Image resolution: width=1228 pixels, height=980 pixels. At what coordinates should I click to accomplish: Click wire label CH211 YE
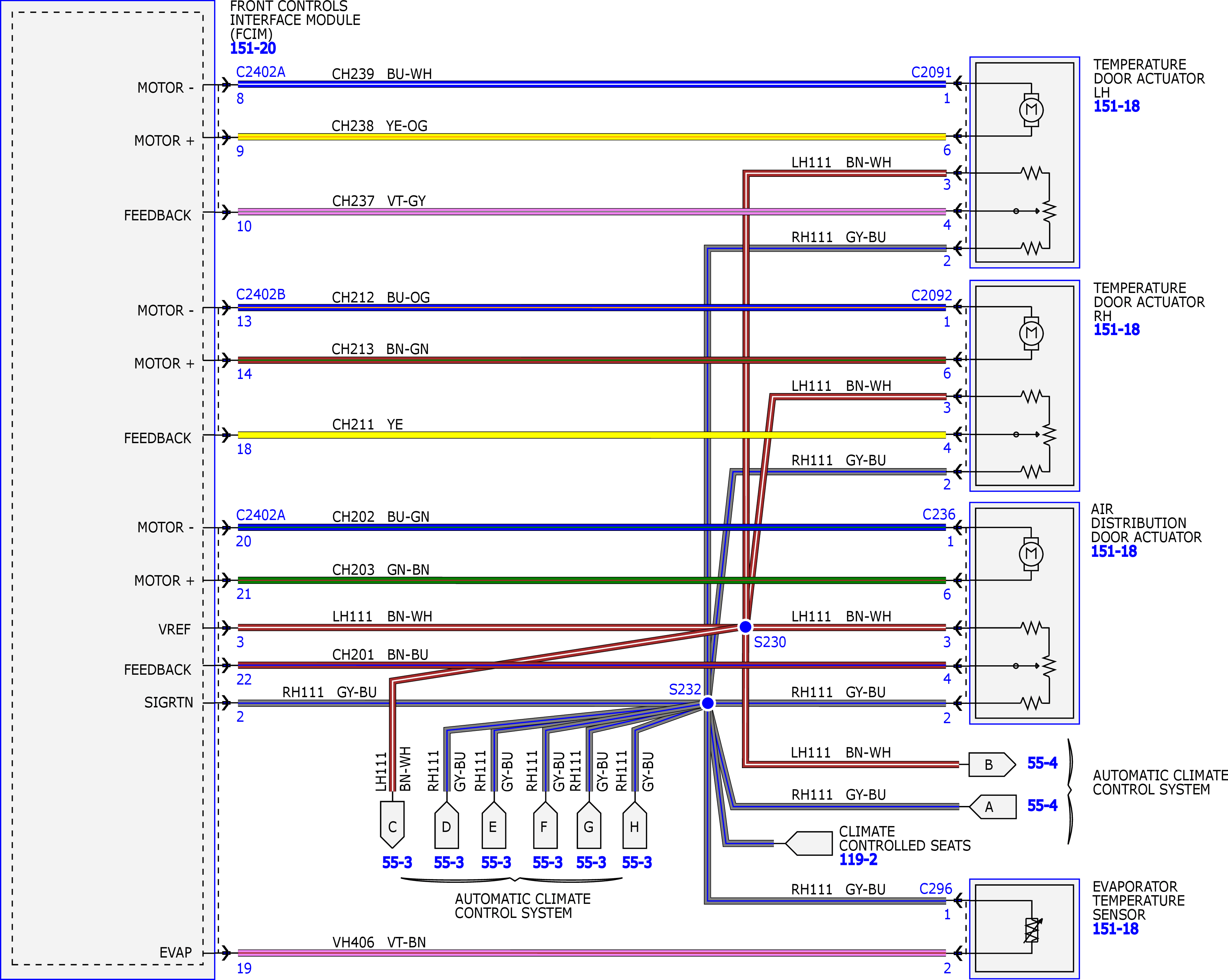click(367, 425)
